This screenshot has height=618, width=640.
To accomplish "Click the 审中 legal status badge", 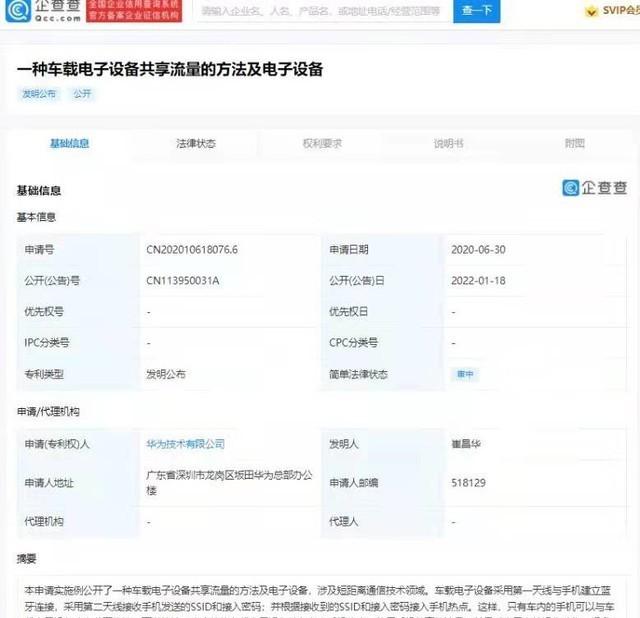I will (x=465, y=374).
